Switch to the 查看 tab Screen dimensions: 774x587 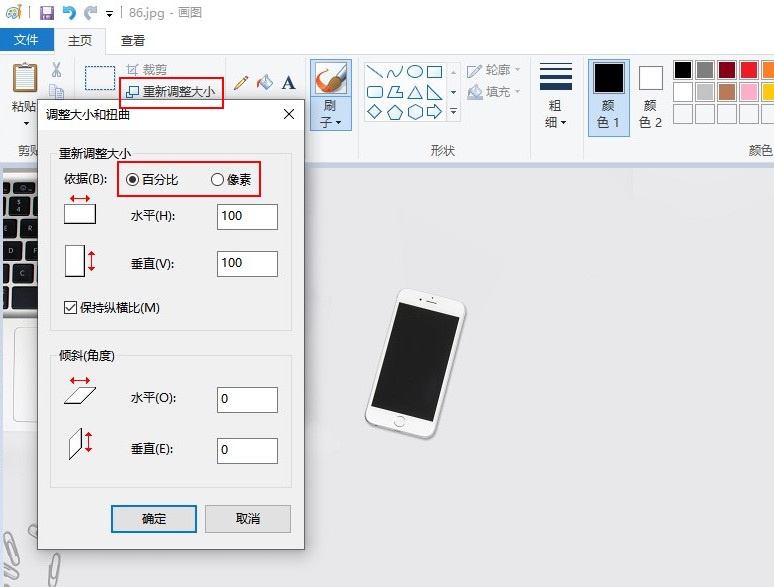point(133,40)
